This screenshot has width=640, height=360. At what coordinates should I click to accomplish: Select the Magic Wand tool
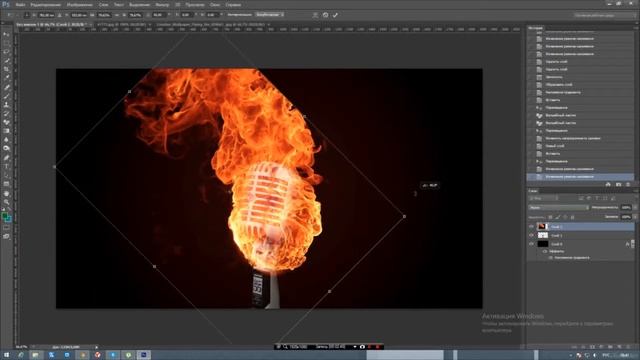point(6,61)
